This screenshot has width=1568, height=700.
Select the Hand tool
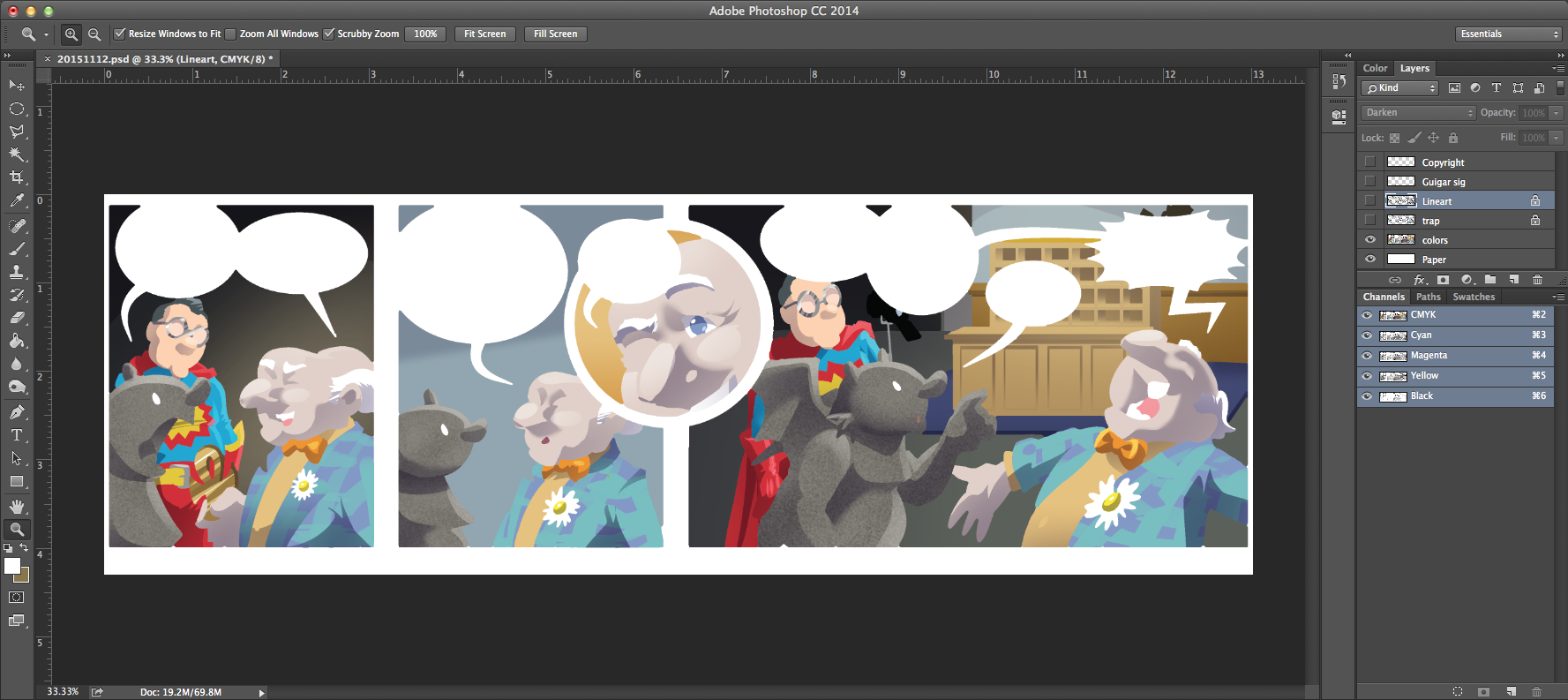[17, 506]
